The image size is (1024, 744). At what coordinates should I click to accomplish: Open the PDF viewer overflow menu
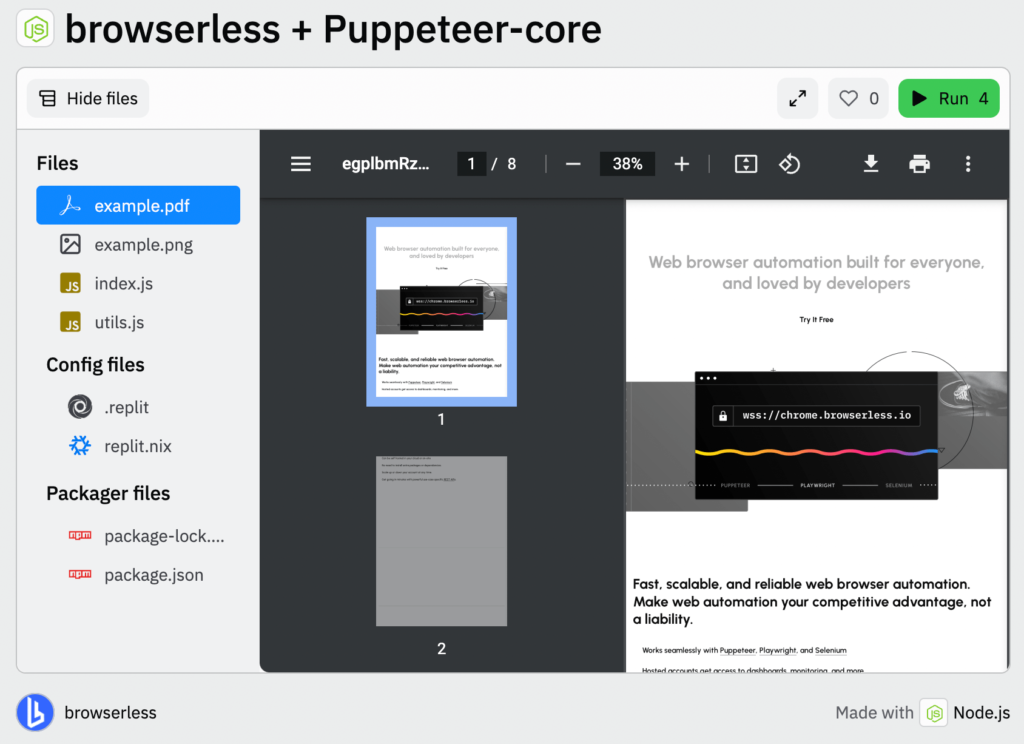click(967, 163)
